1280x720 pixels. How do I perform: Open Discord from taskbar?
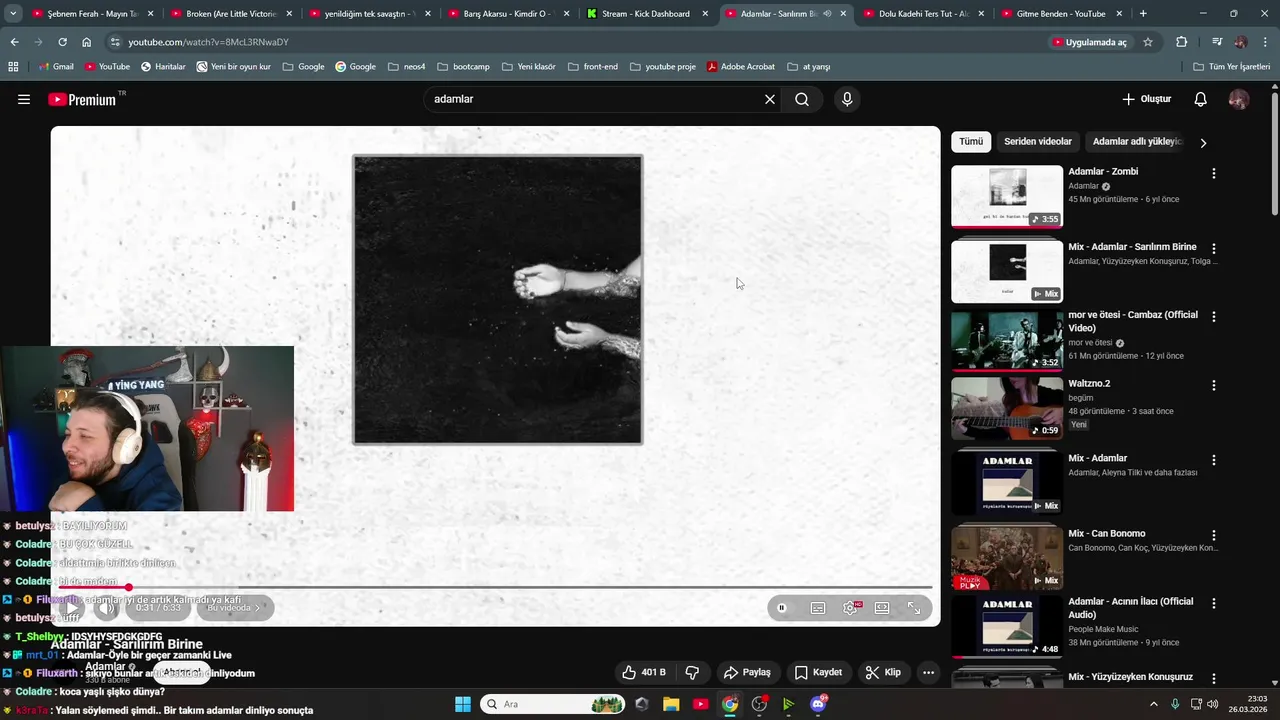(x=818, y=704)
